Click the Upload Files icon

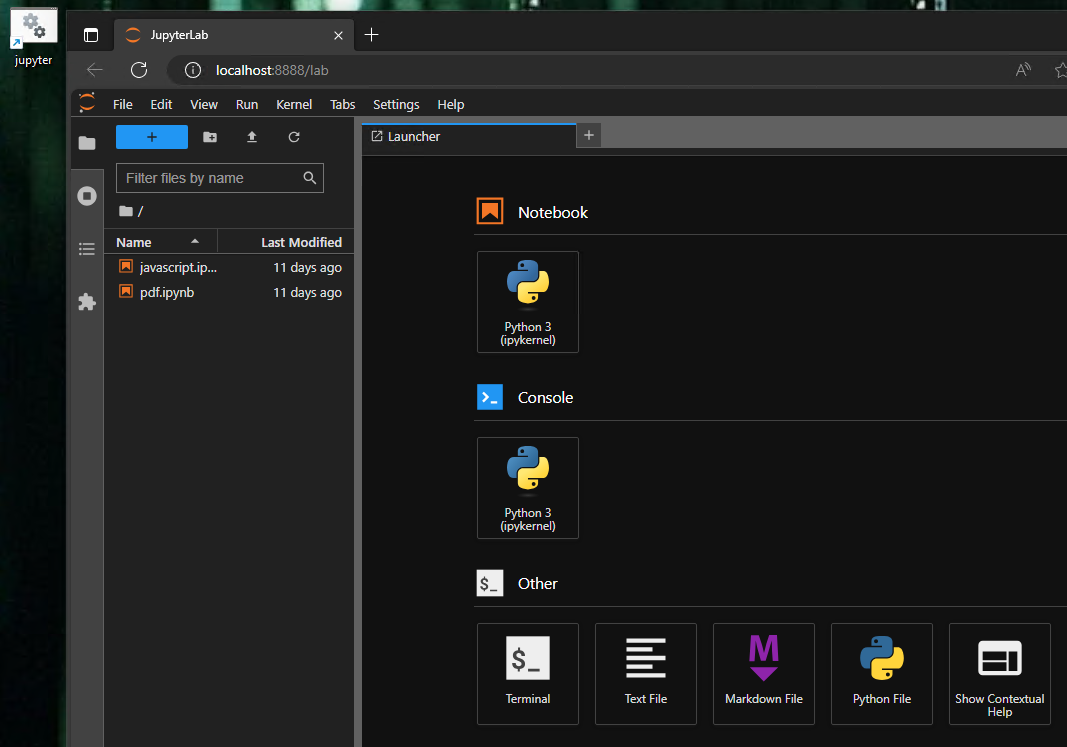(252, 137)
